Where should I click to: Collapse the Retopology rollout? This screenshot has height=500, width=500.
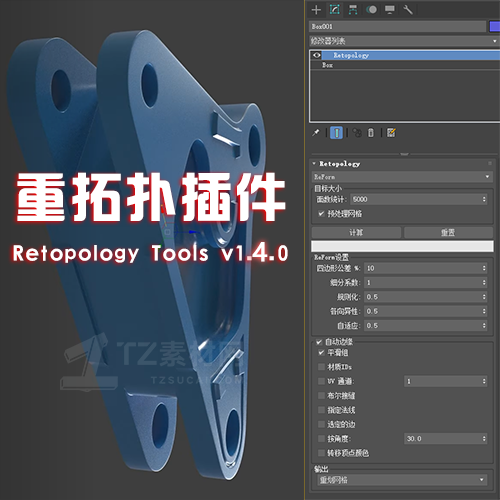pos(337,164)
